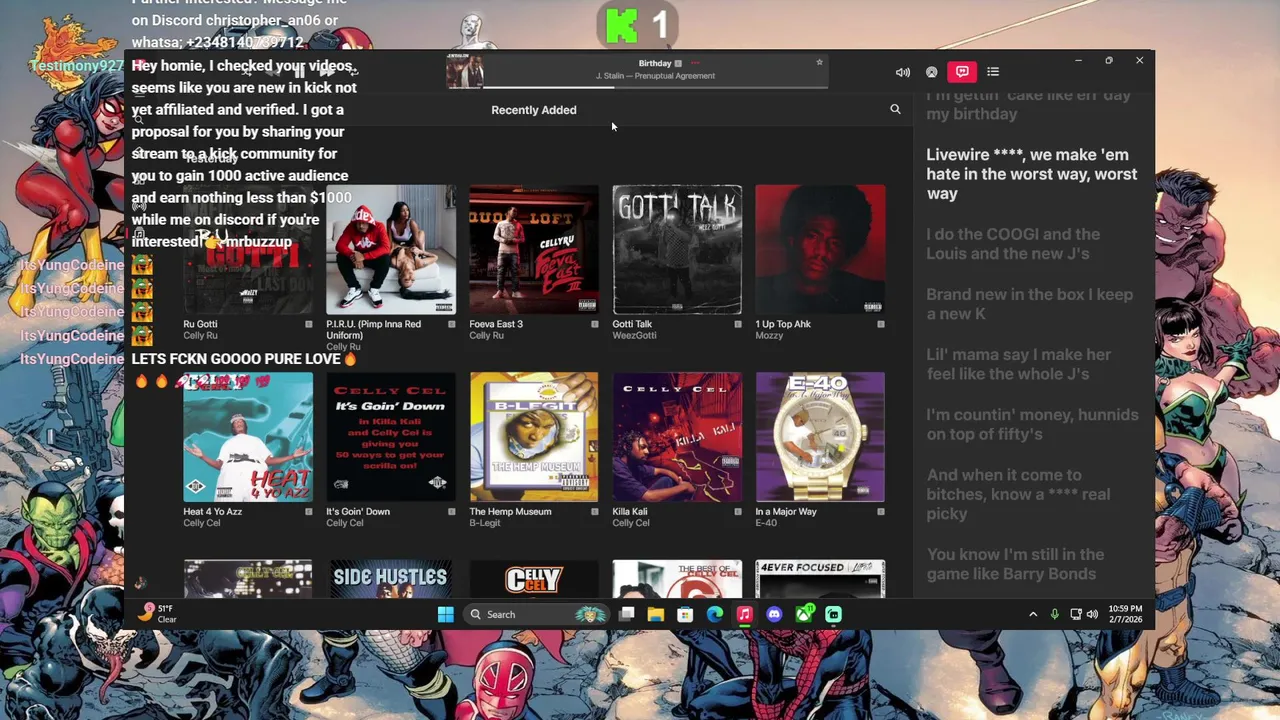Open Task View from the taskbar
Screen dimensions: 1280x720
tap(627, 614)
